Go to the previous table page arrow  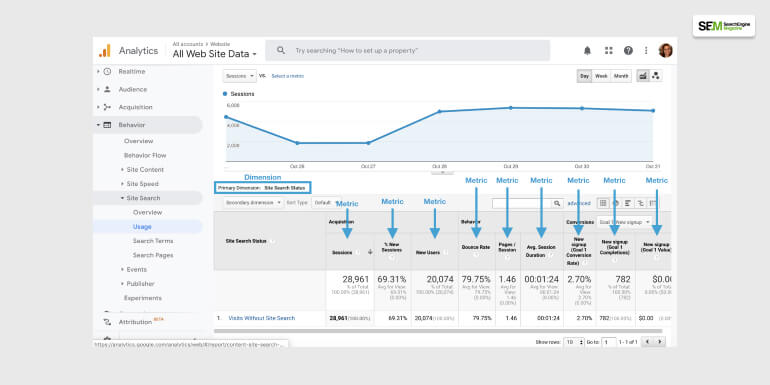click(648, 341)
